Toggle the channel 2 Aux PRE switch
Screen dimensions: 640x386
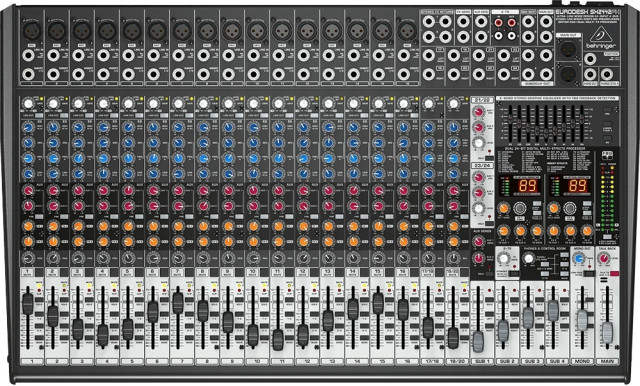tap(64, 217)
